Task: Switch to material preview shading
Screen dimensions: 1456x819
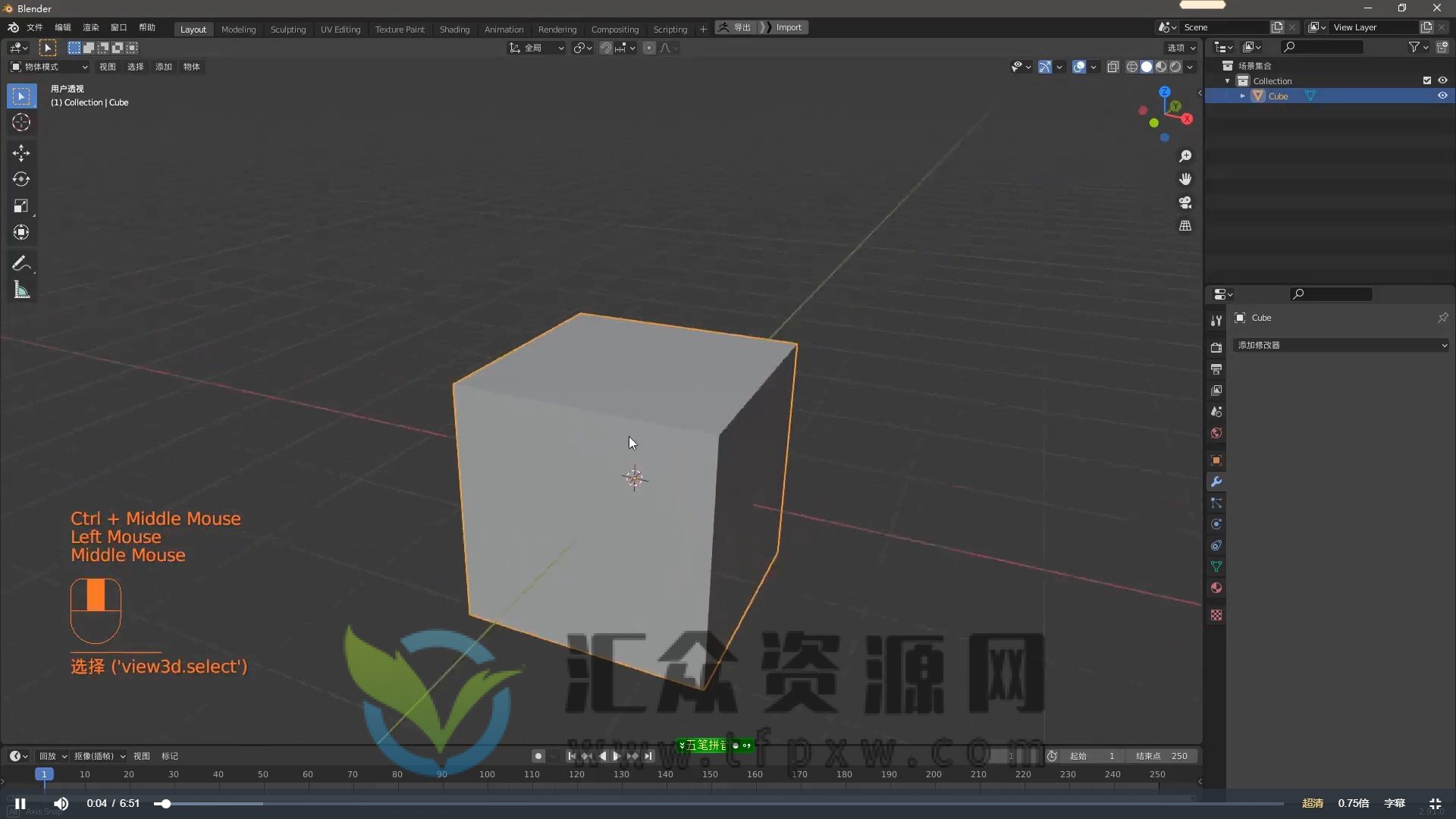Action: click(1161, 67)
